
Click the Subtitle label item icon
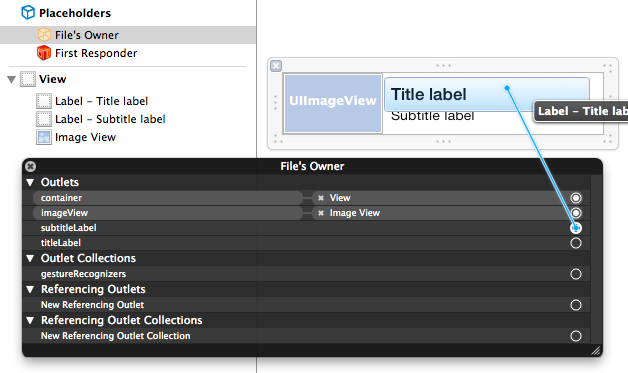[44, 119]
